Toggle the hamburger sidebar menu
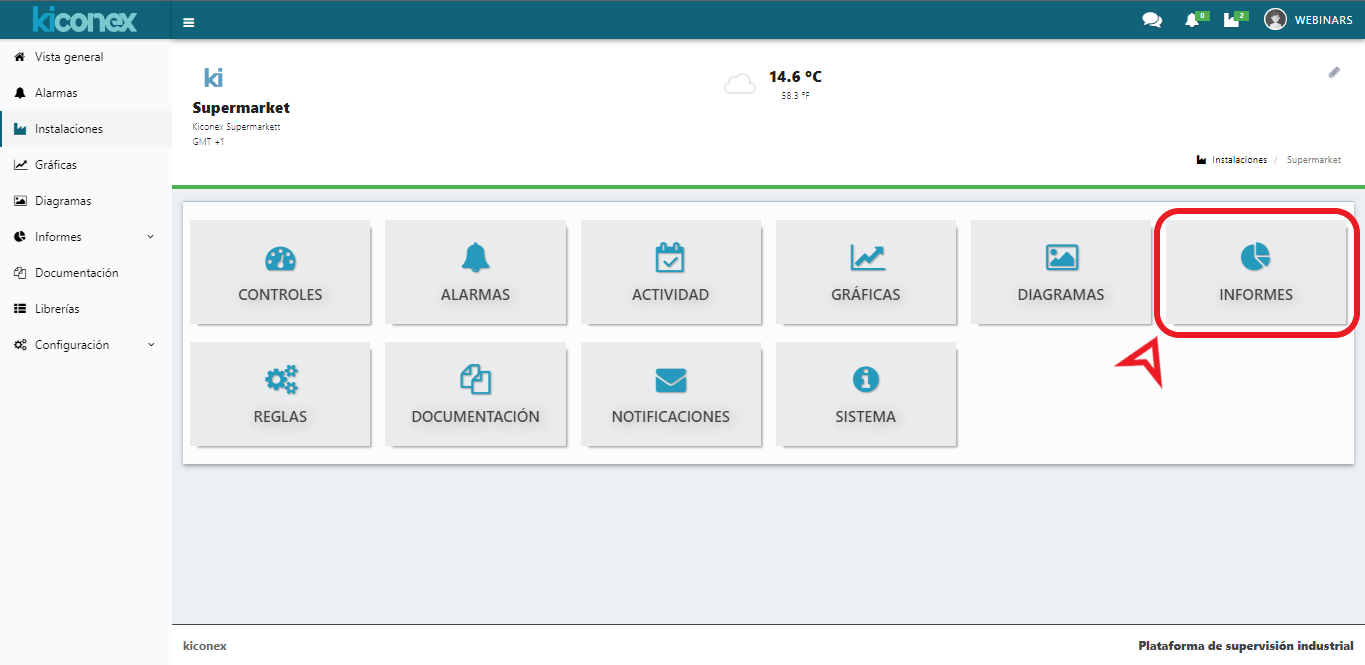The width and height of the screenshot is (1365, 665). 189,22
